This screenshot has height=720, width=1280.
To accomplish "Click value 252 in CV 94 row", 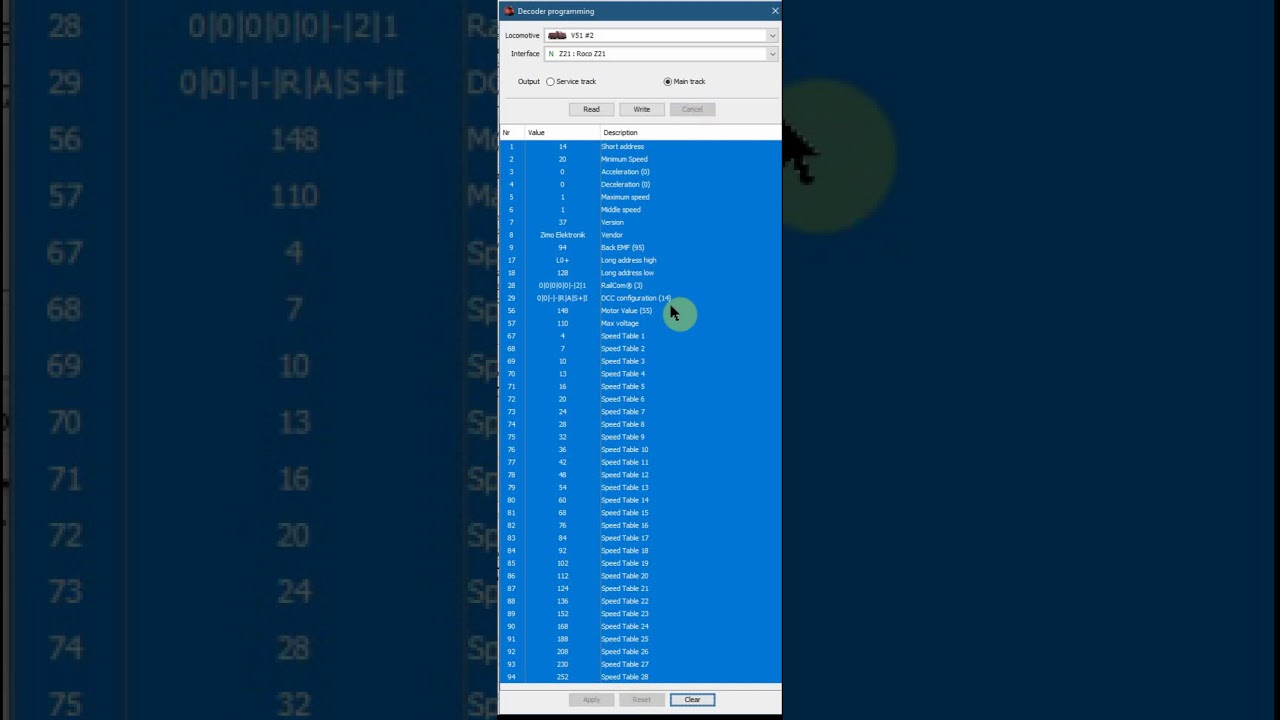I will [562, 677].
